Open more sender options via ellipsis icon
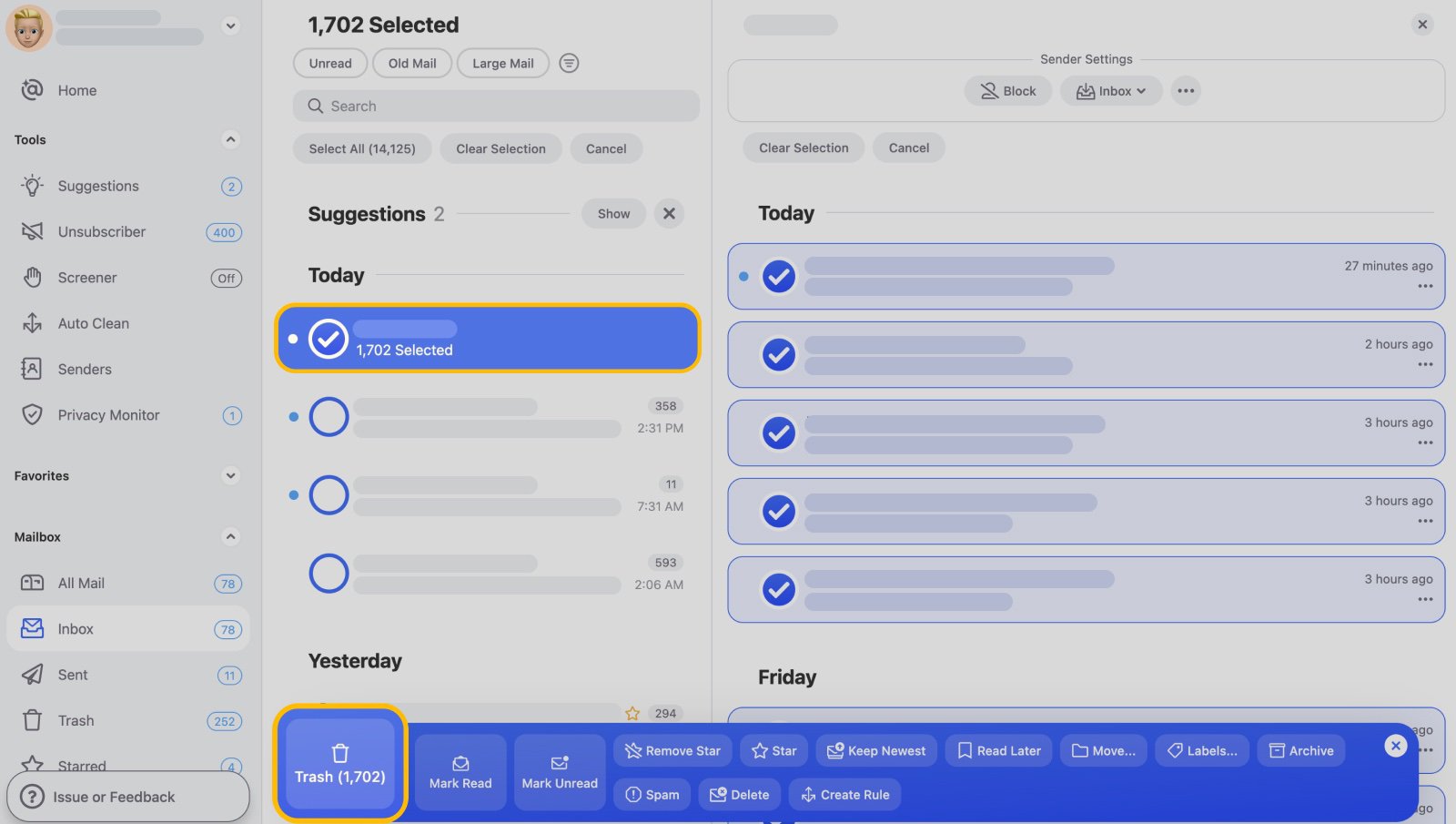This screenshot has height=824, width=1456. click(1186, 90)
